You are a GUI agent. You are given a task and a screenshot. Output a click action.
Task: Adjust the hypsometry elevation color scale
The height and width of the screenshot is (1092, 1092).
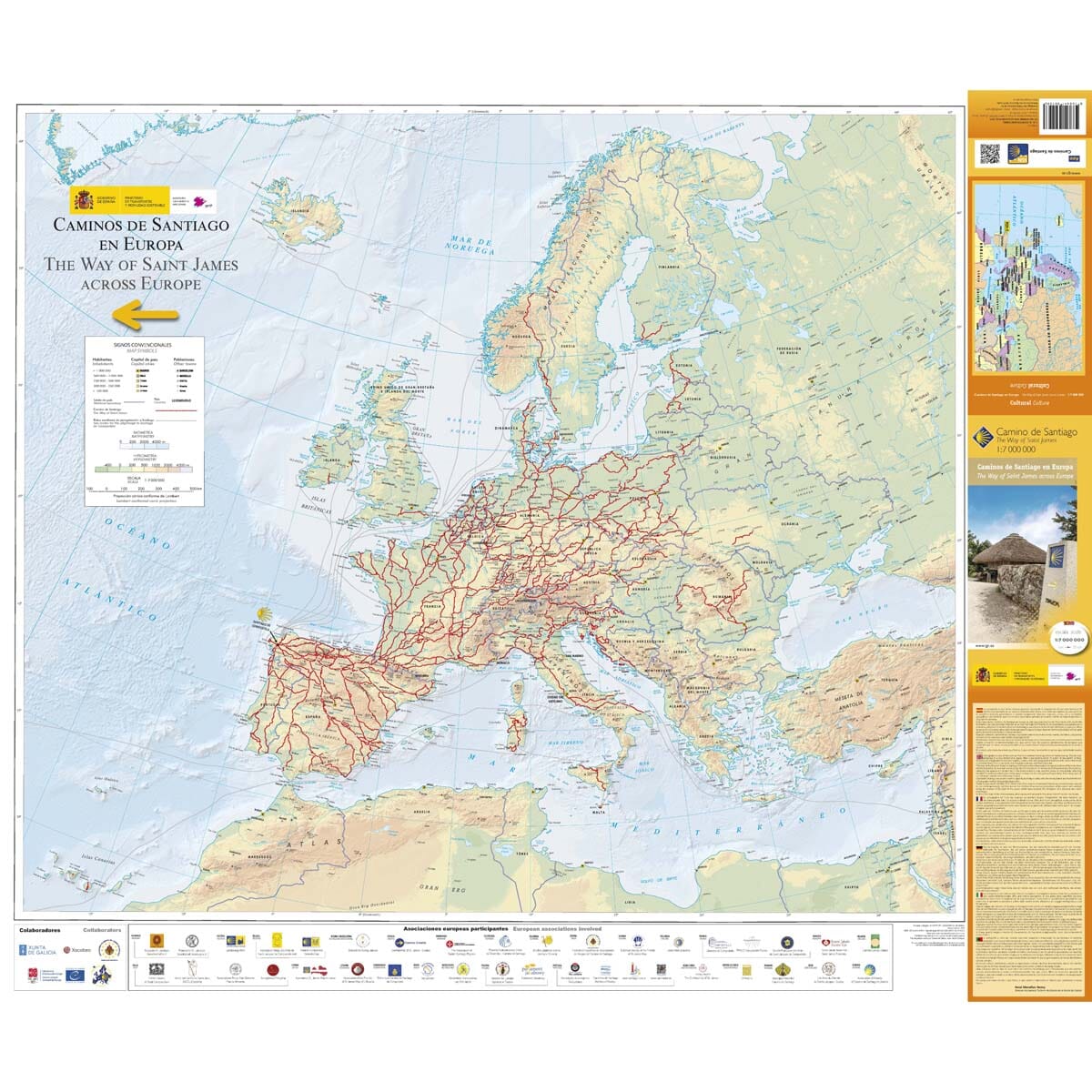point(143,470)
